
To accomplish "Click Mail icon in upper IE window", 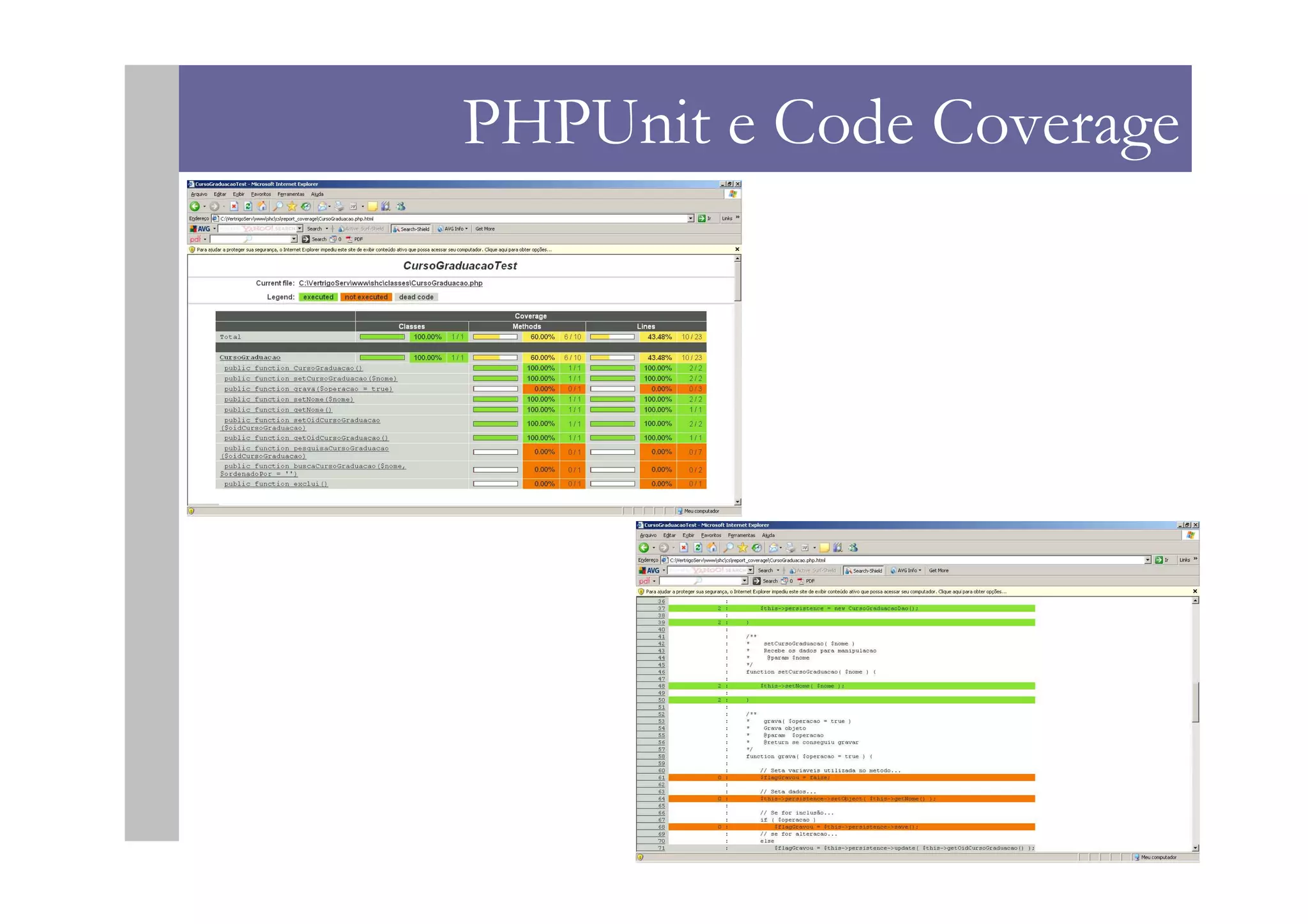I will [x=323, y=206].
